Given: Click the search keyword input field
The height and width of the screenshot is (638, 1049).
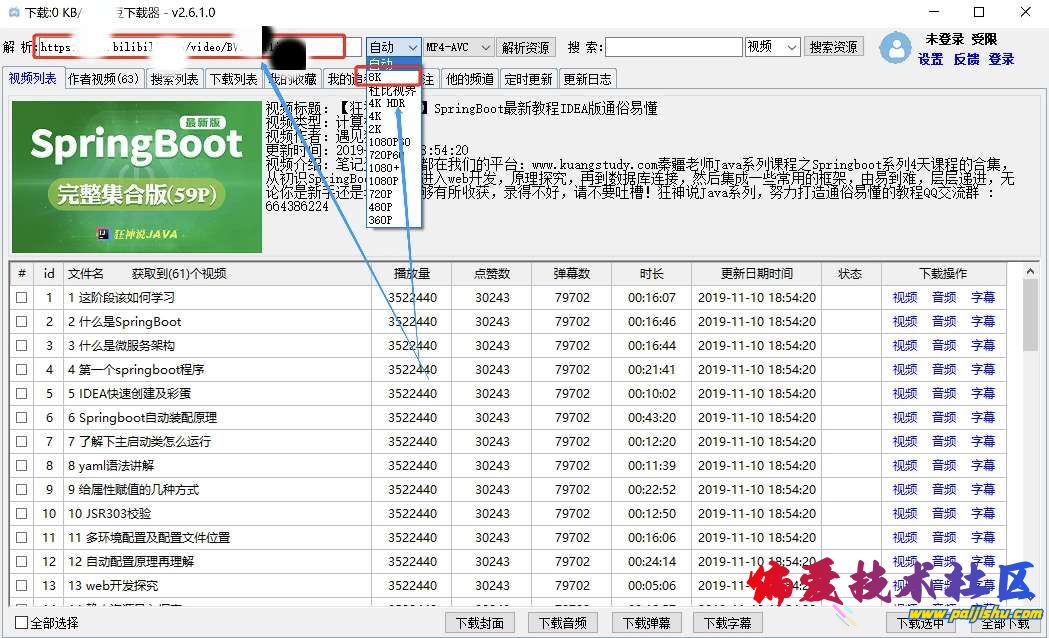Looking at the screenshot, I should coord(673,47).
